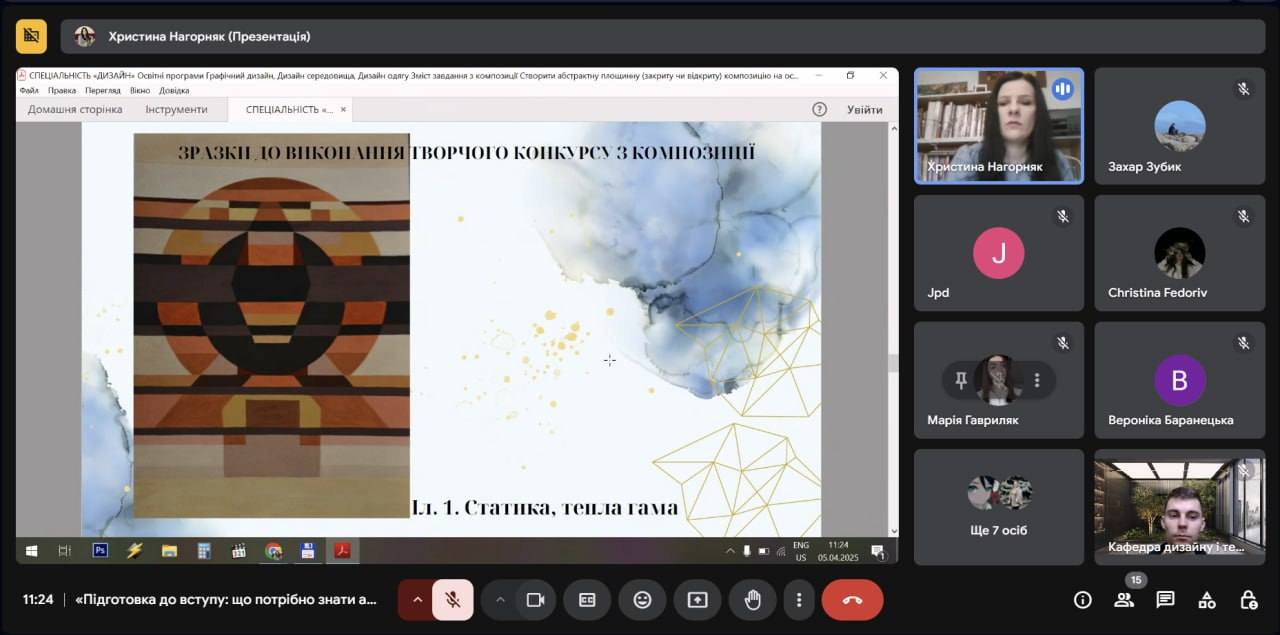Screen dimensions: 1280x635
Task: Turn on closed captions
Action: [587, 600]
